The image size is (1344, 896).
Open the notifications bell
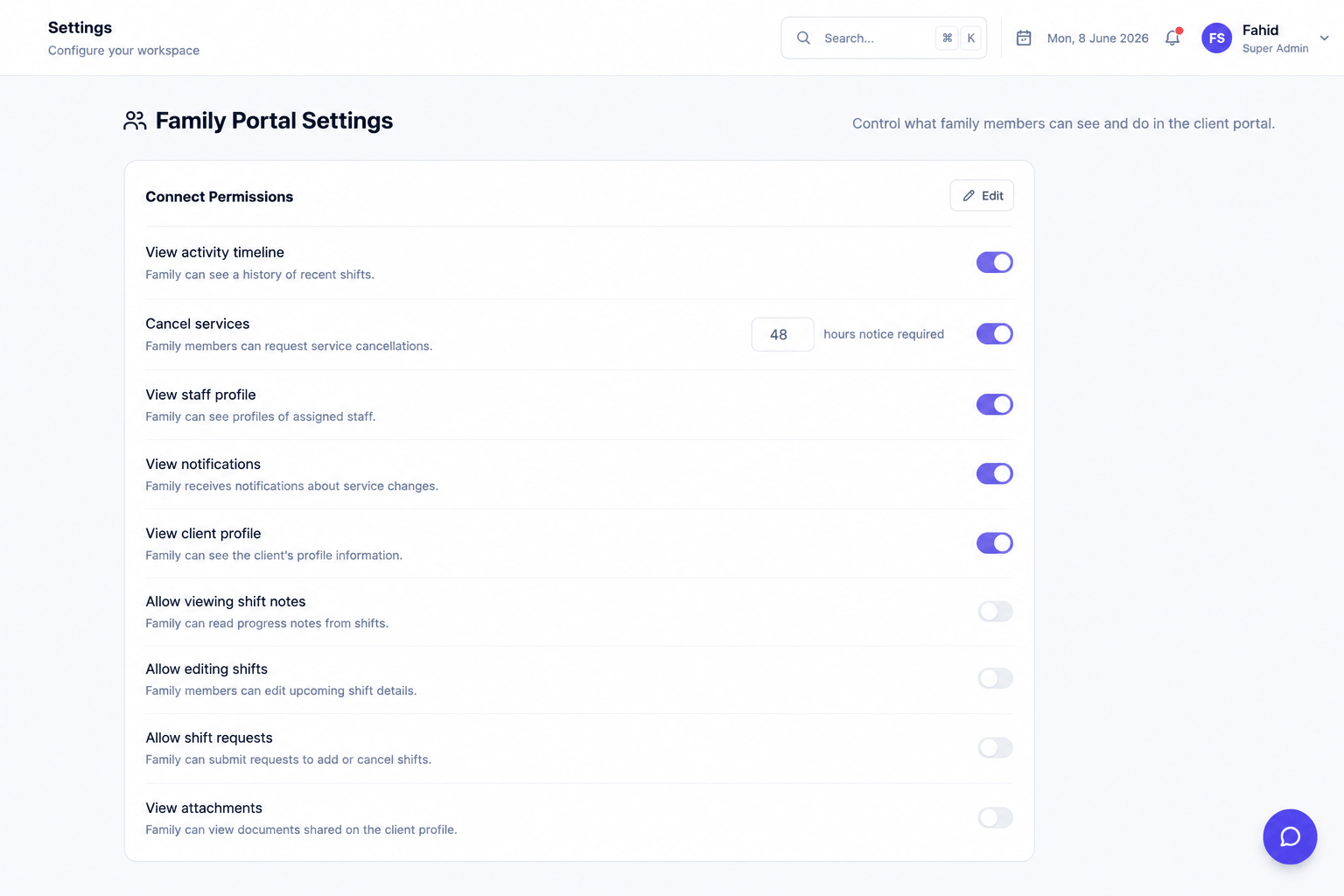tap(1172, 38)
